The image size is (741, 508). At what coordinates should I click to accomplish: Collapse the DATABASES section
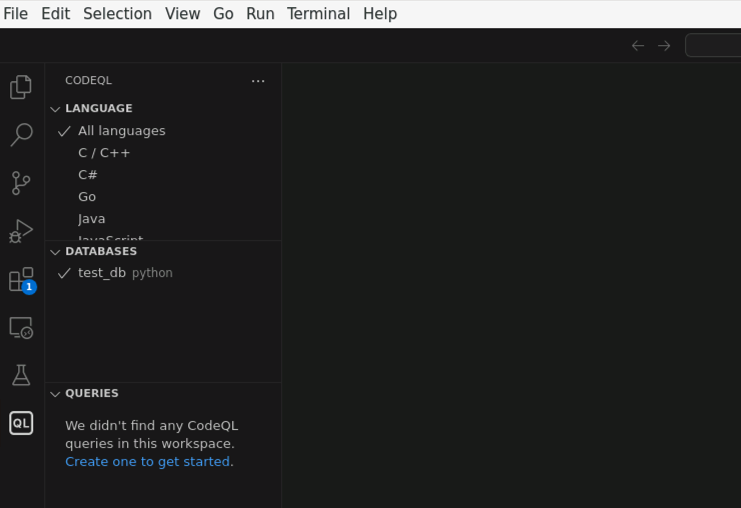point(164,251)
